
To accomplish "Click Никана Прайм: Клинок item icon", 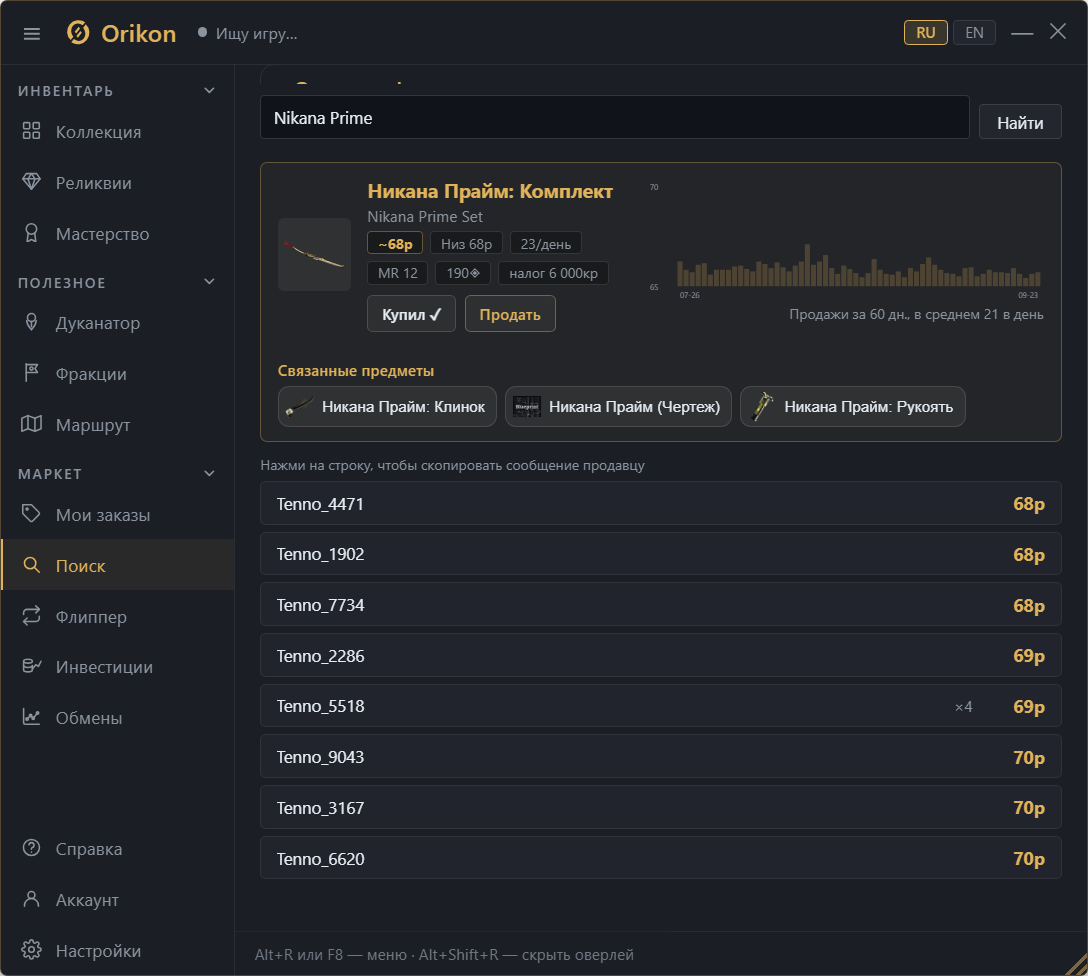I will (x=299, y=406).
